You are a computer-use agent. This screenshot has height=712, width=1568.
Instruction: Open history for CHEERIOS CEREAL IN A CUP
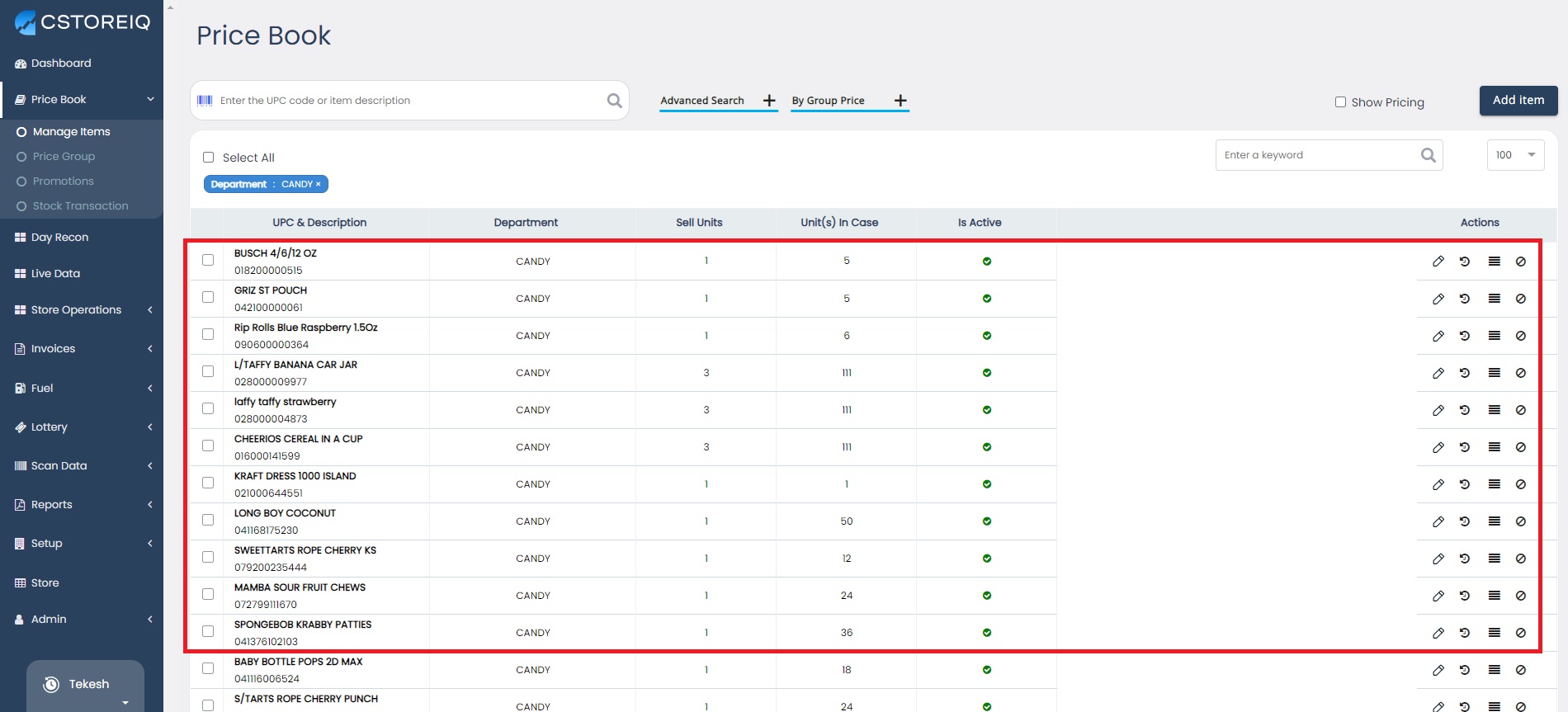coord(1465,447)
